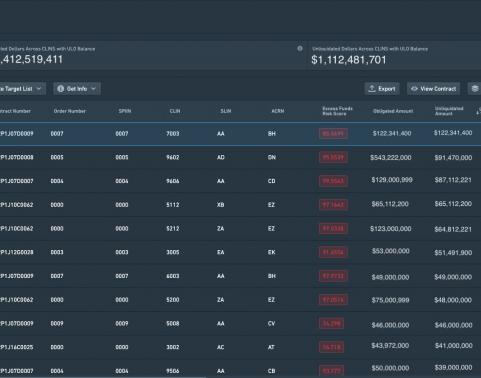Viewport: 481px width, 378px height.
Task: Select the CLIN 5200 cell
Action: tap(173, 300)
